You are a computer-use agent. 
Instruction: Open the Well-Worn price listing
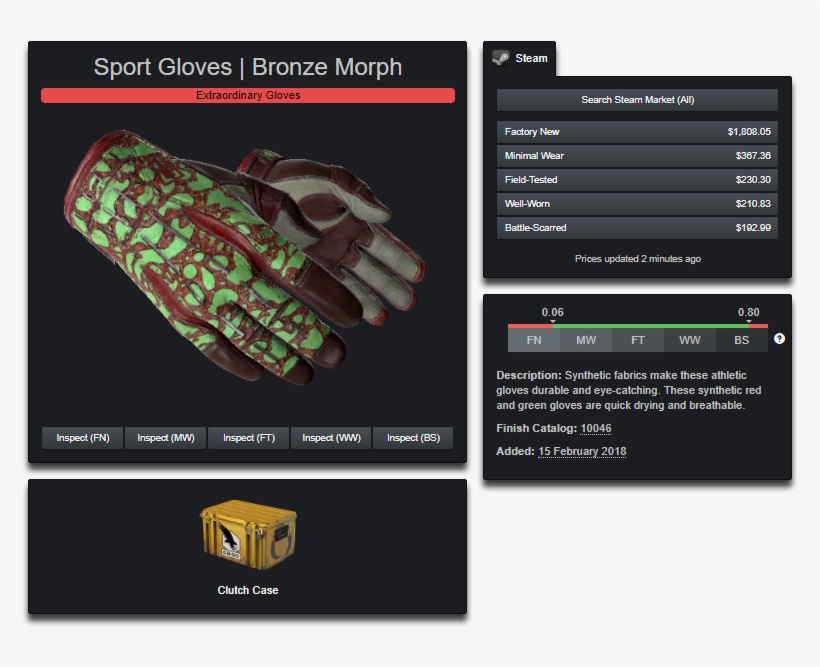(637, 204)
